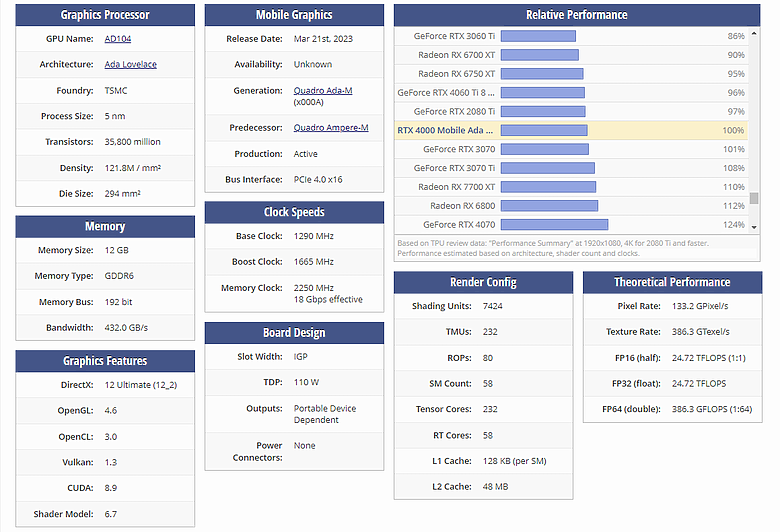This screenshot has width=780, height=532.
Task: Select the GeForce RTX 4060 Ti 8 row
Action: [571, 93]
